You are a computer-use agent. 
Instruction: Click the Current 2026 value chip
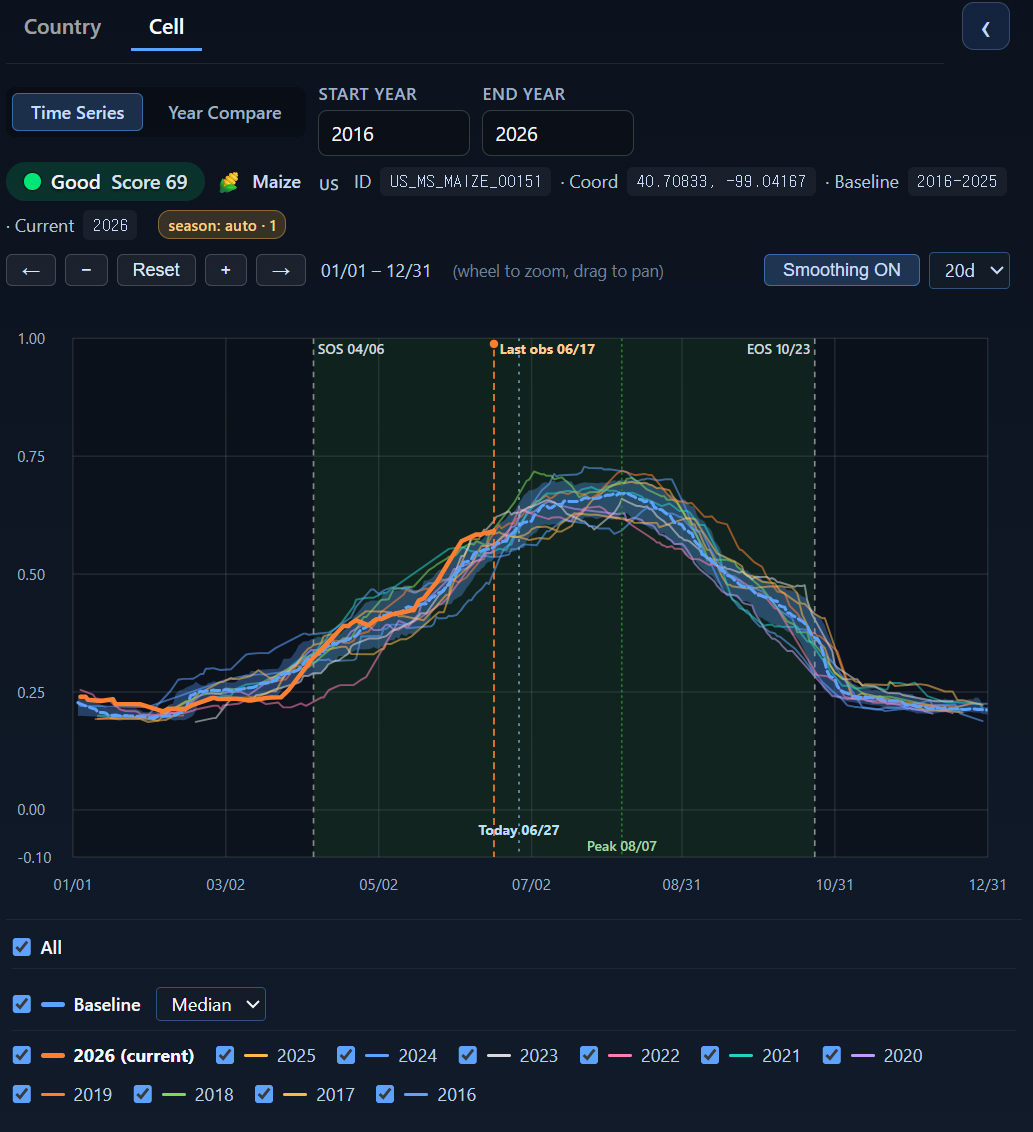(x=110, y=225)
